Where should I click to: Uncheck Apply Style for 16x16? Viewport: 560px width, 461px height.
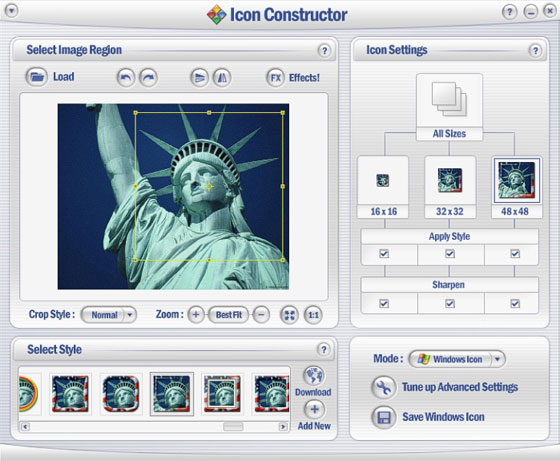[x=384, y=254]
